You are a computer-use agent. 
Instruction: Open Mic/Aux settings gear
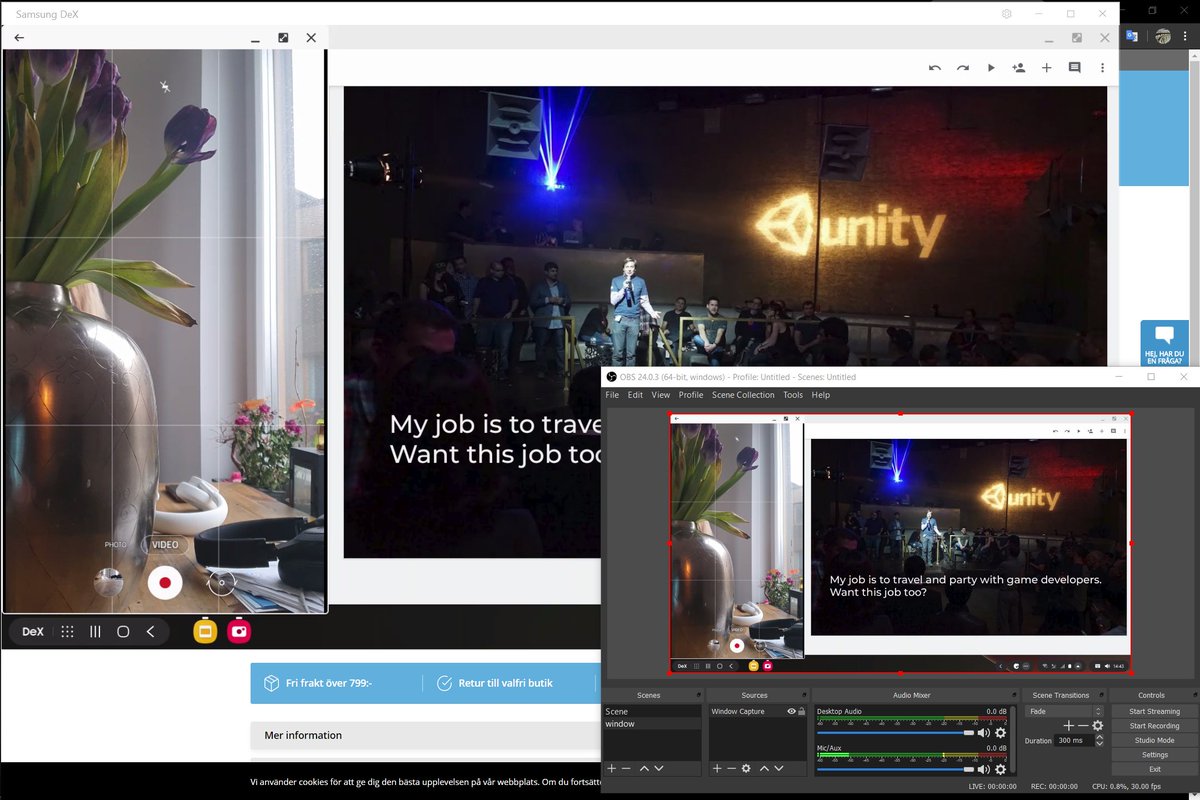(x=1000, y=769)
